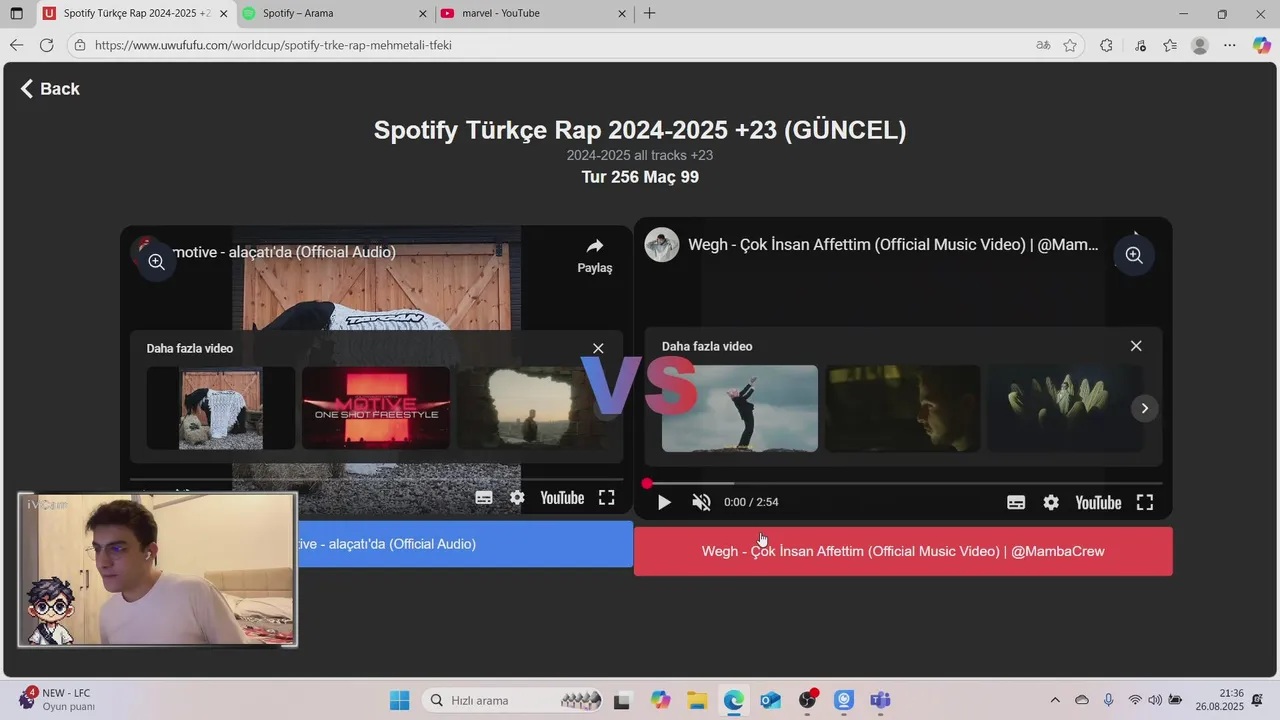Go back in browser history
This screenshot has height=720, width=1280.
[16, 45]
